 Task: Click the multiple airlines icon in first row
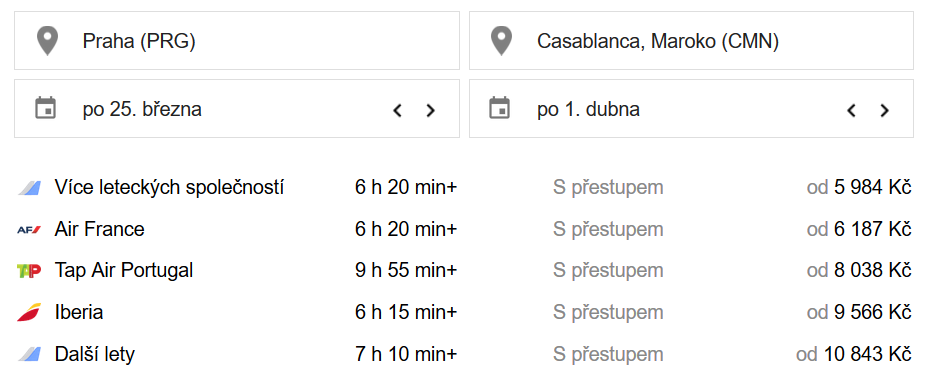click(29, 188)
